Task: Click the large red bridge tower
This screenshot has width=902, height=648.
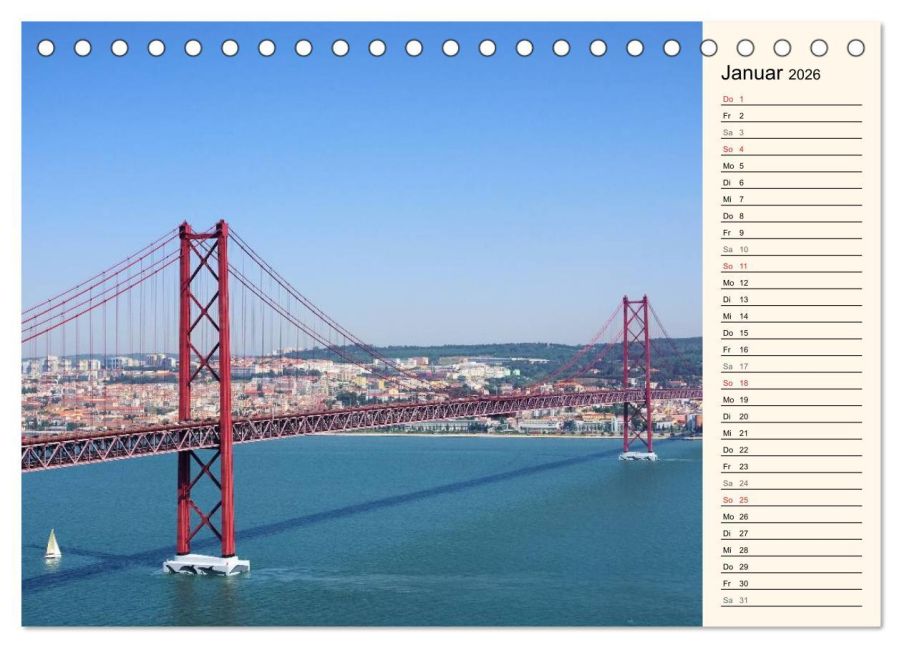Action: click(x=205, y=397)
